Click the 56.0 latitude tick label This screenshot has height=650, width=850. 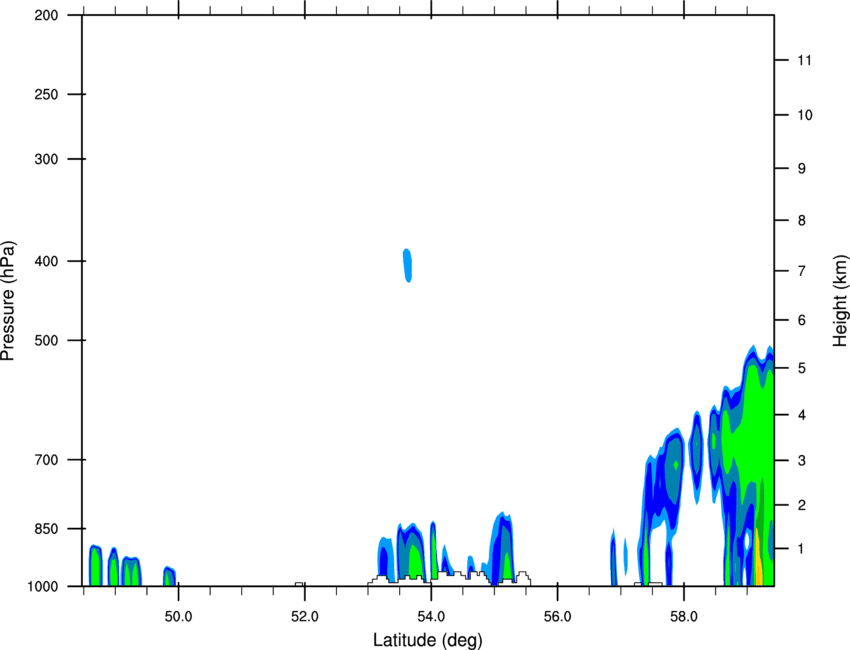tap(557, 616)
